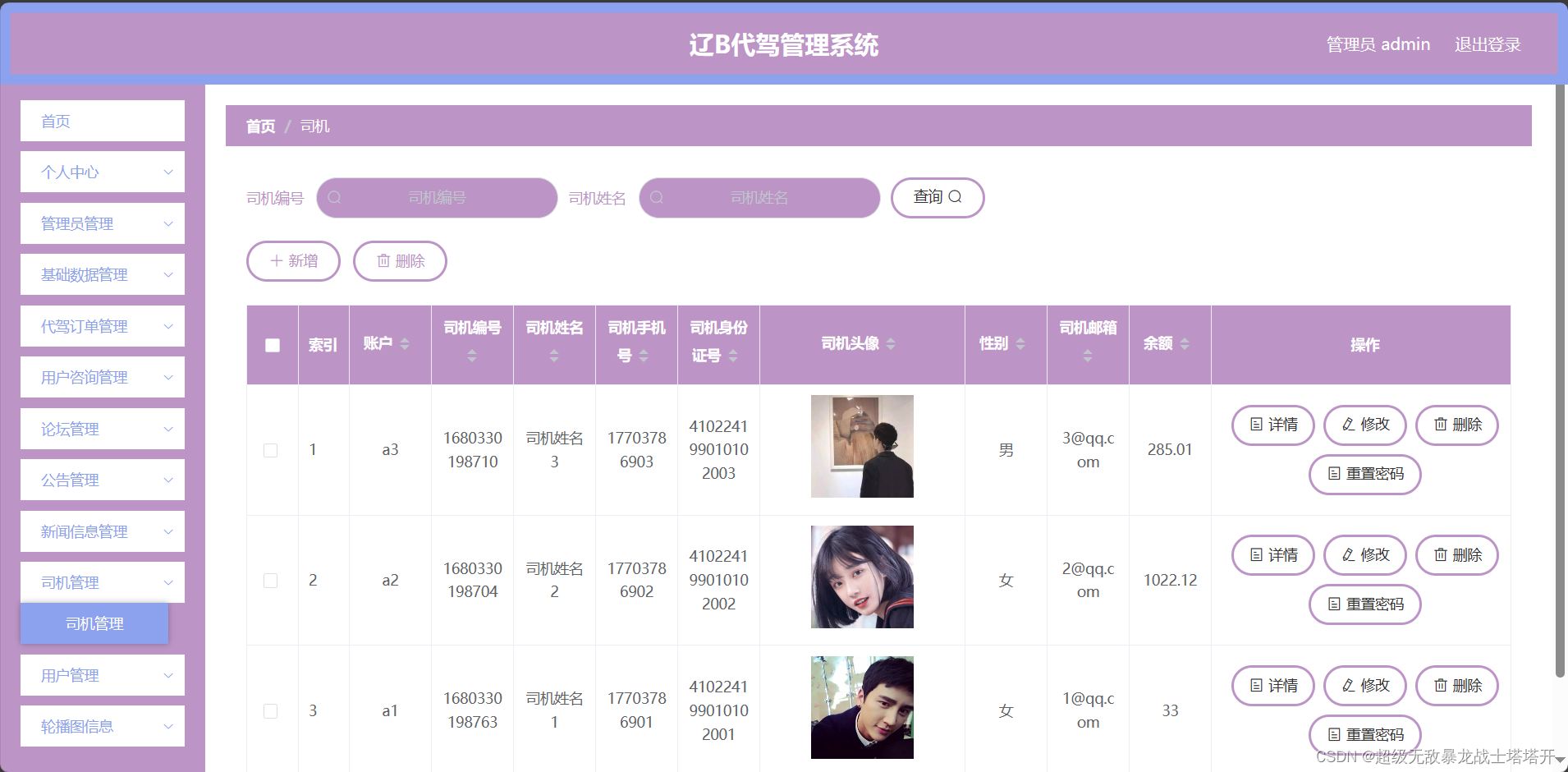Click 重置密码 for driver a2

pyautogui.click(x=1365, y=604)
